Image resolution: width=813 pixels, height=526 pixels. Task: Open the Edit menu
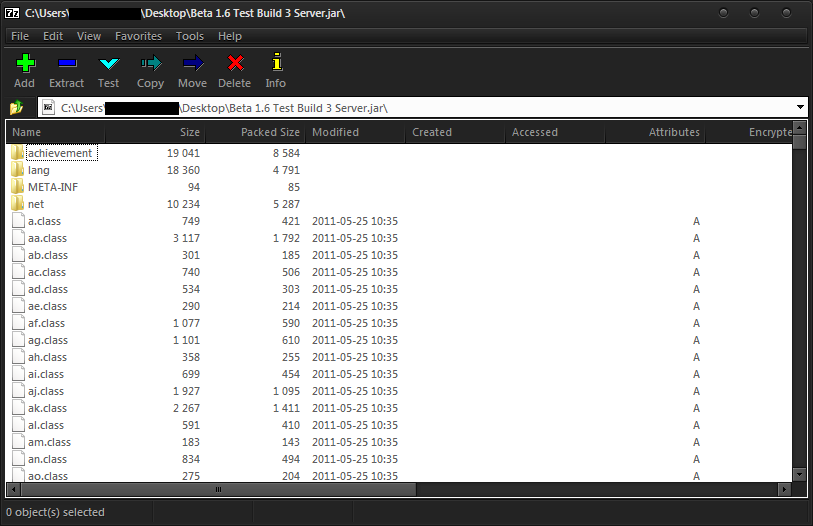point(53,36)
